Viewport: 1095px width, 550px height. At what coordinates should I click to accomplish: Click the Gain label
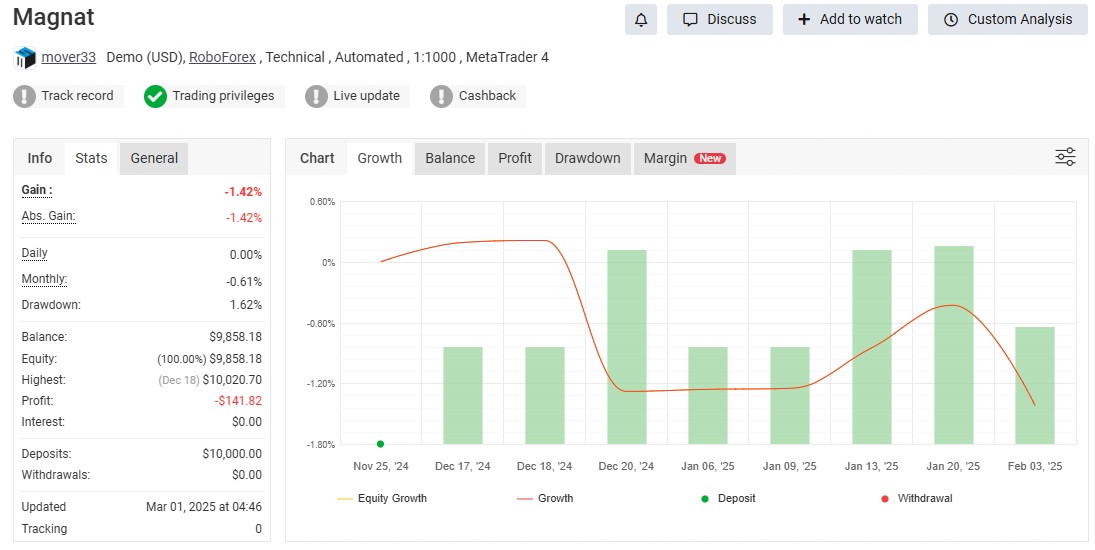point(37,190)
